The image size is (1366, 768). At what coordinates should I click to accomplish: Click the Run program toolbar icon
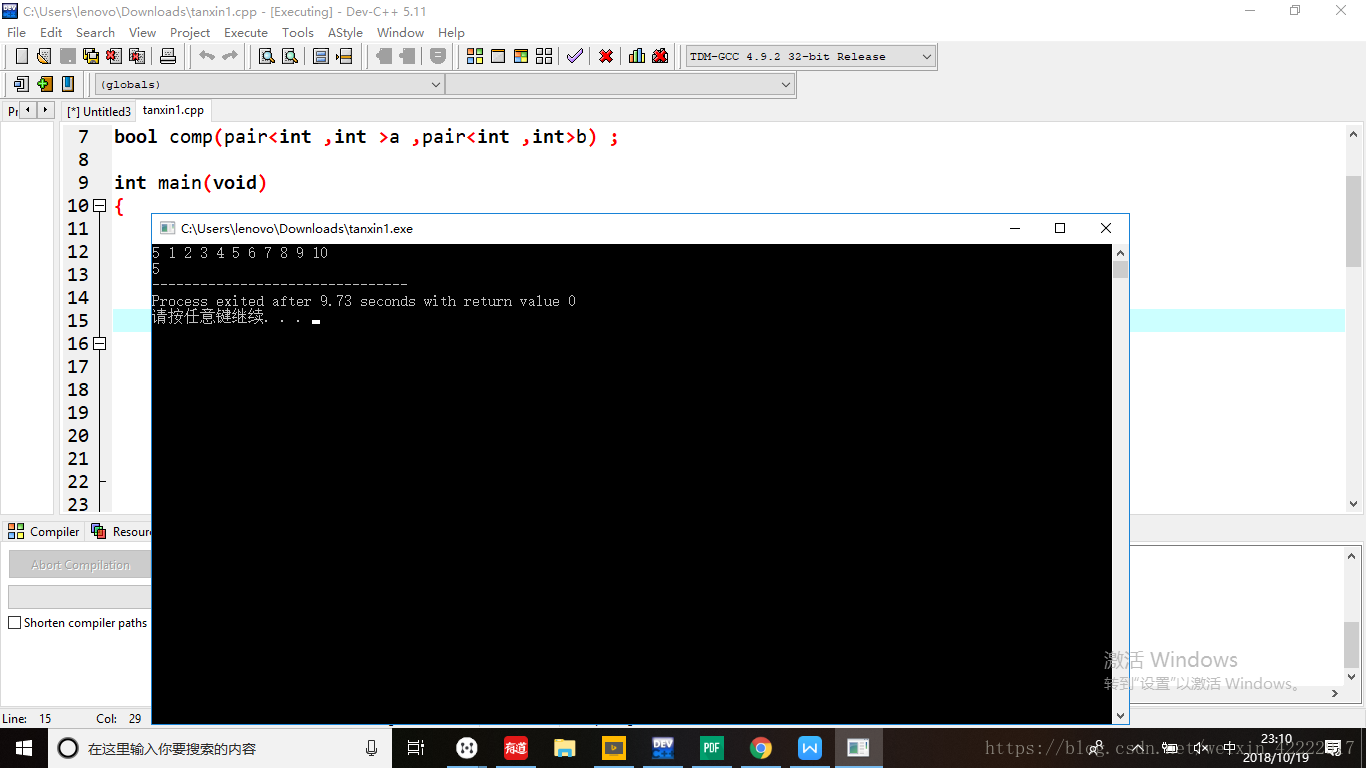(498, 56)
